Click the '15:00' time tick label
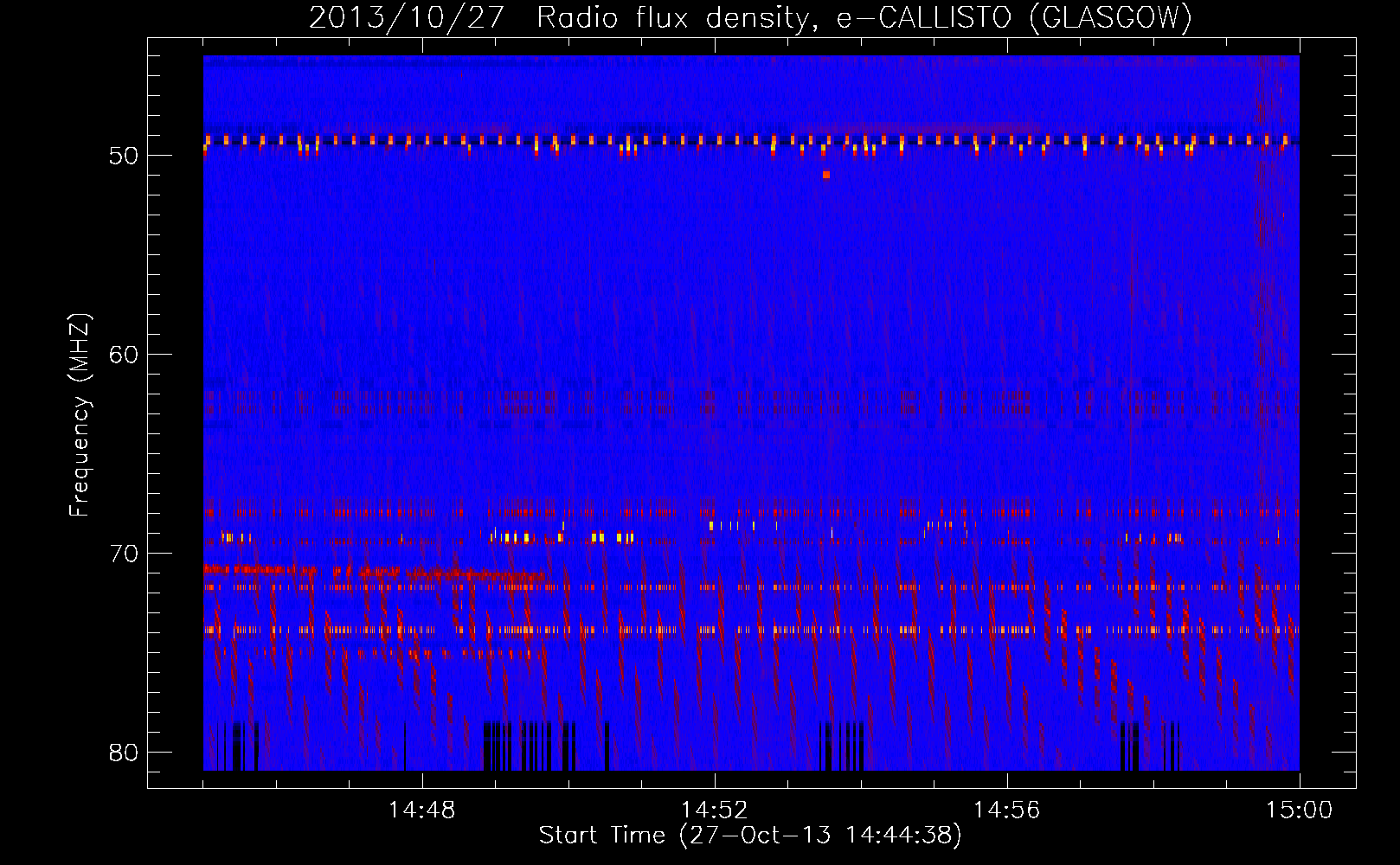Image resolution: width=1400 pixels, height=865 pixels. pyautogui.click(x=1300, y=811)
